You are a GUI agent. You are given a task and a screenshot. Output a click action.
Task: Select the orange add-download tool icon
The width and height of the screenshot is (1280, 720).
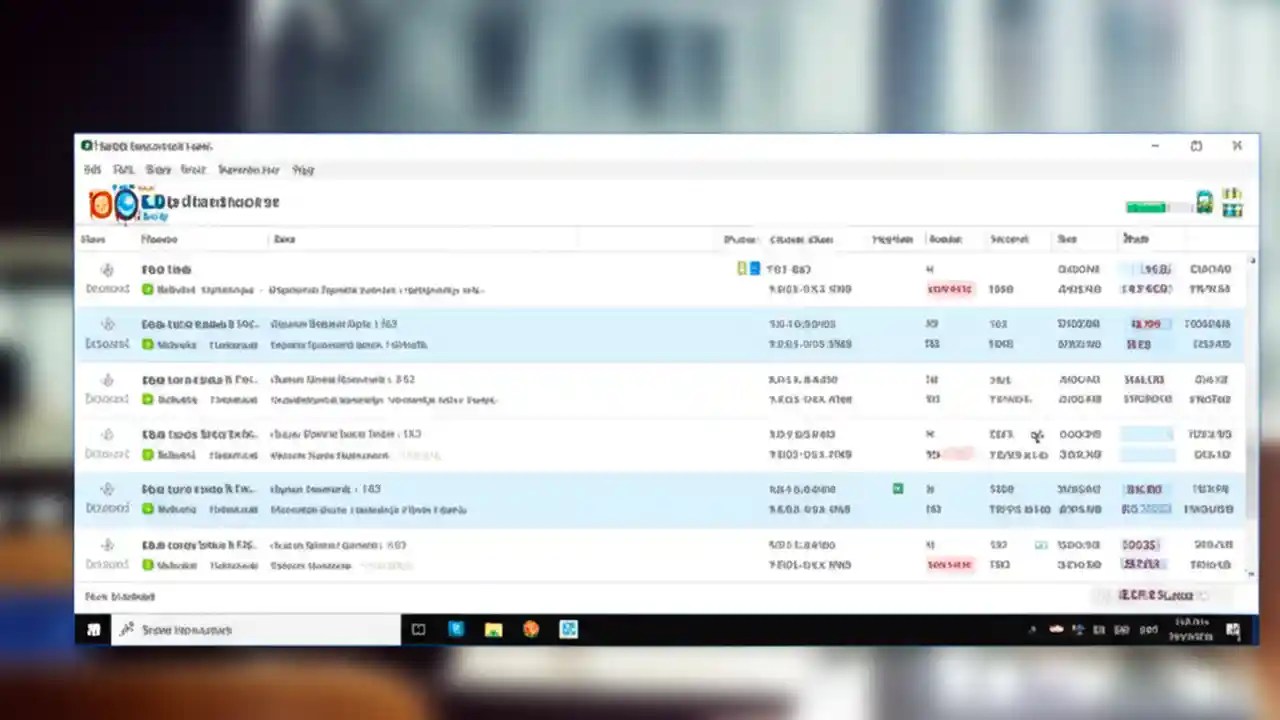pos(101,203)
